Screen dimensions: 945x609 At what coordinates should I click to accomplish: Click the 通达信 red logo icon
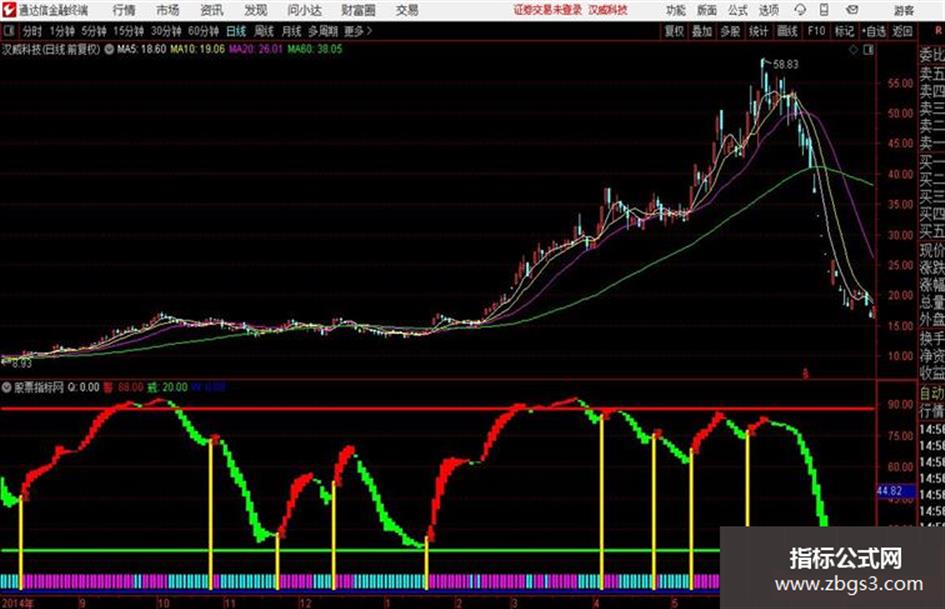[9, 10]
